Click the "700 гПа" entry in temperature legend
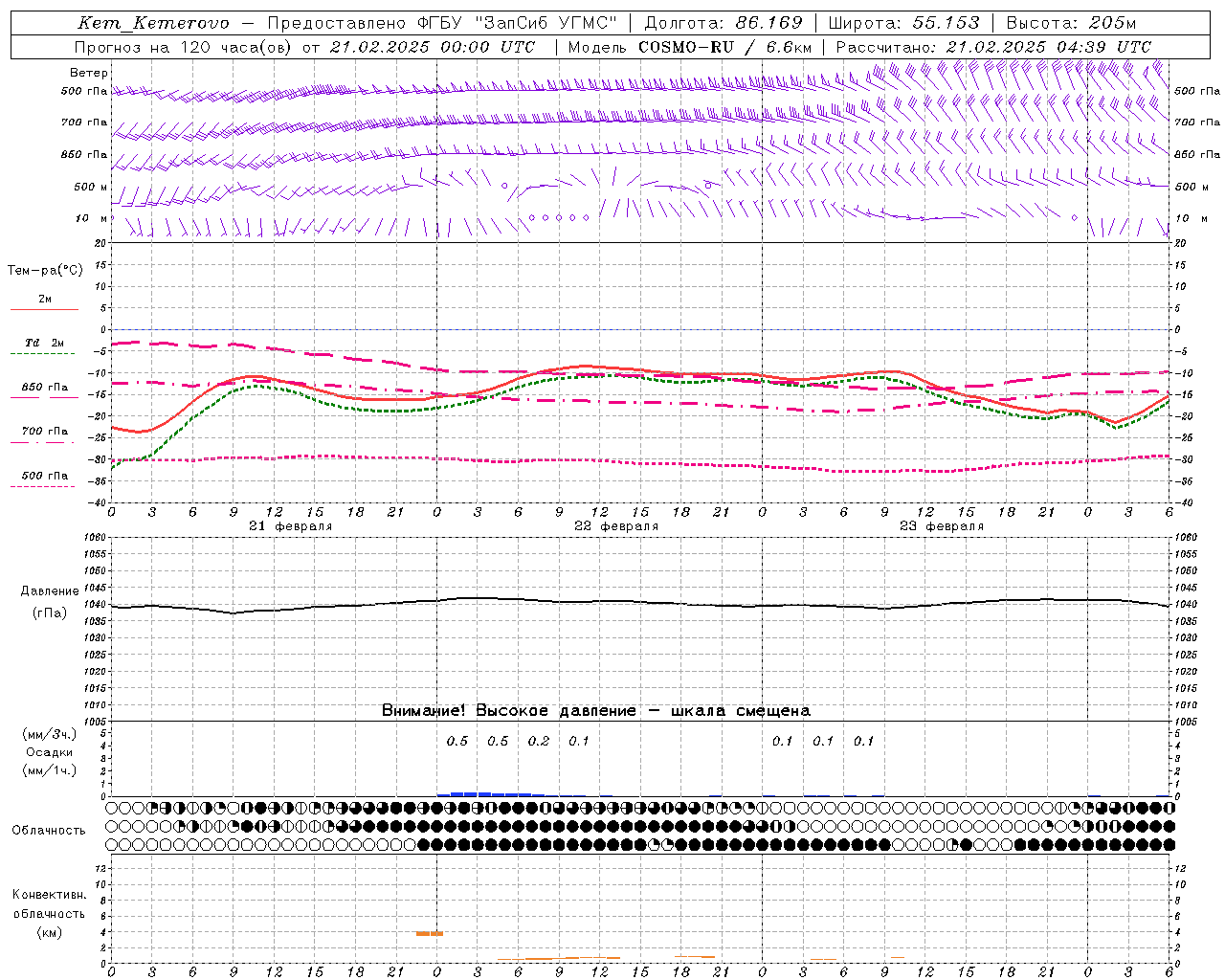Screen dimensions: 1225x980 [x=44, y=432]
